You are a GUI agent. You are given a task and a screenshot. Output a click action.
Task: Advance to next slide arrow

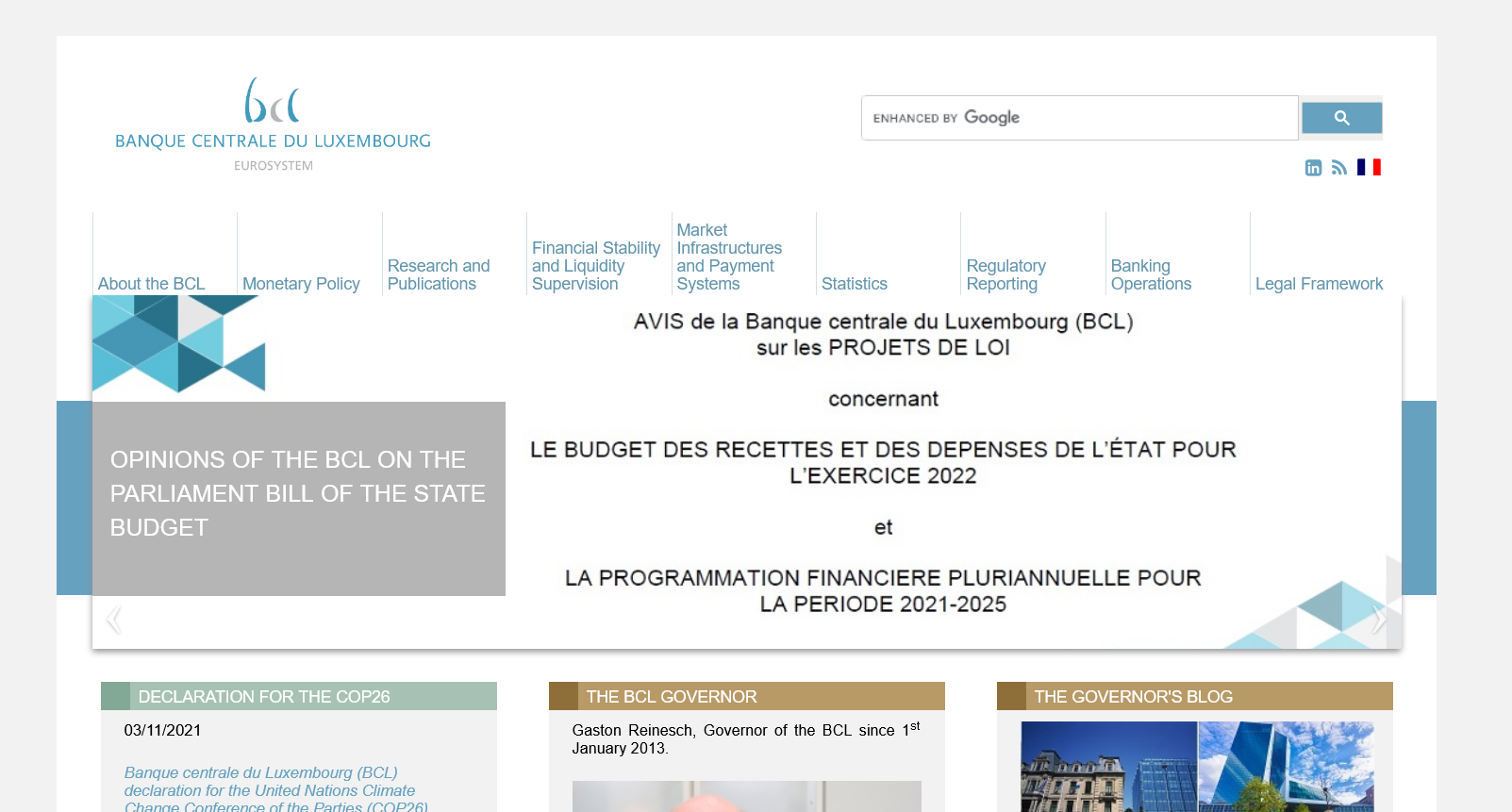click(1378, 620)
